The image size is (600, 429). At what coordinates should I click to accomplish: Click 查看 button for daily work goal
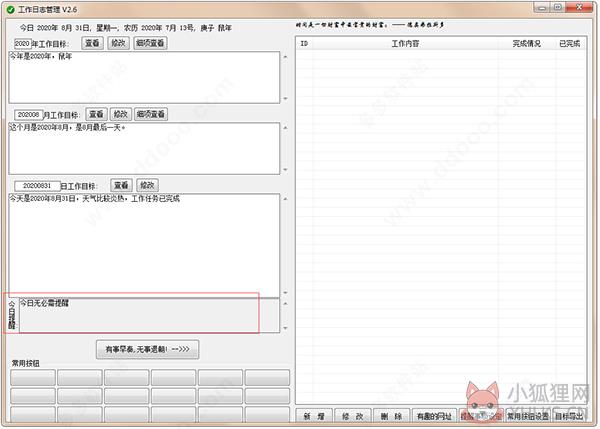coord(121,185)
